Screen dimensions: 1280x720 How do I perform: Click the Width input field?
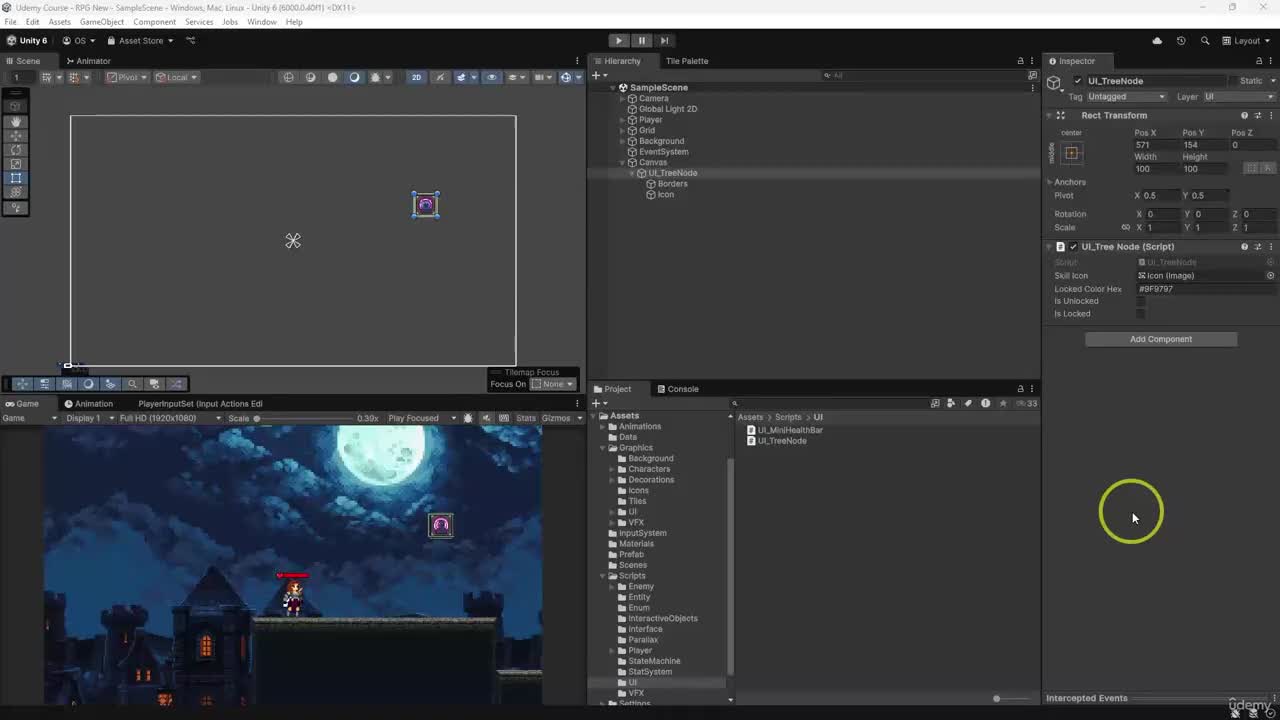(x=1155, y=169)
